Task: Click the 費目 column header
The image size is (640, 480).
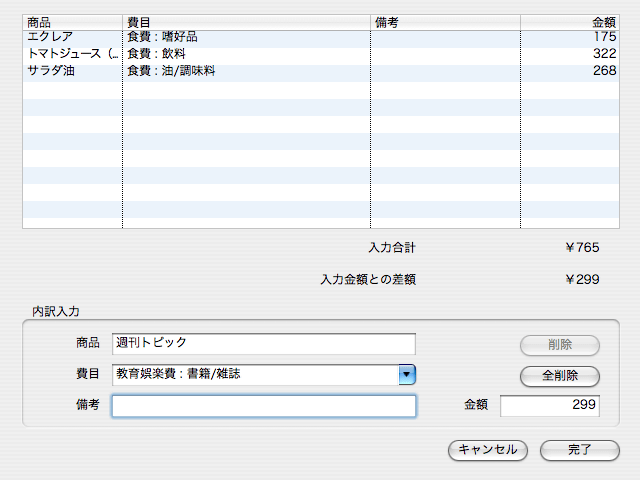Action: pyautogui.click(x=246, y=21)
